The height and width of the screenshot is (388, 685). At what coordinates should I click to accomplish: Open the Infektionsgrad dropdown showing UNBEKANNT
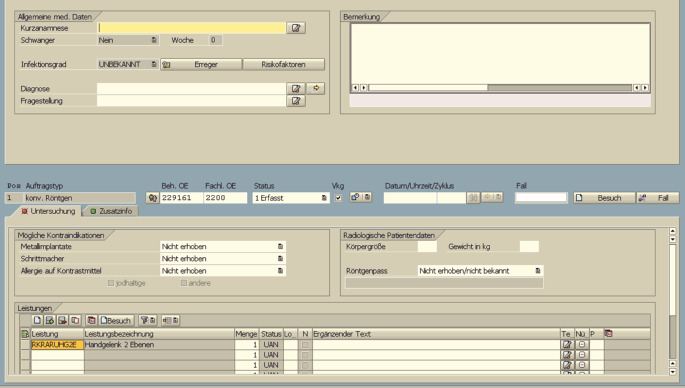coord(154,64)
